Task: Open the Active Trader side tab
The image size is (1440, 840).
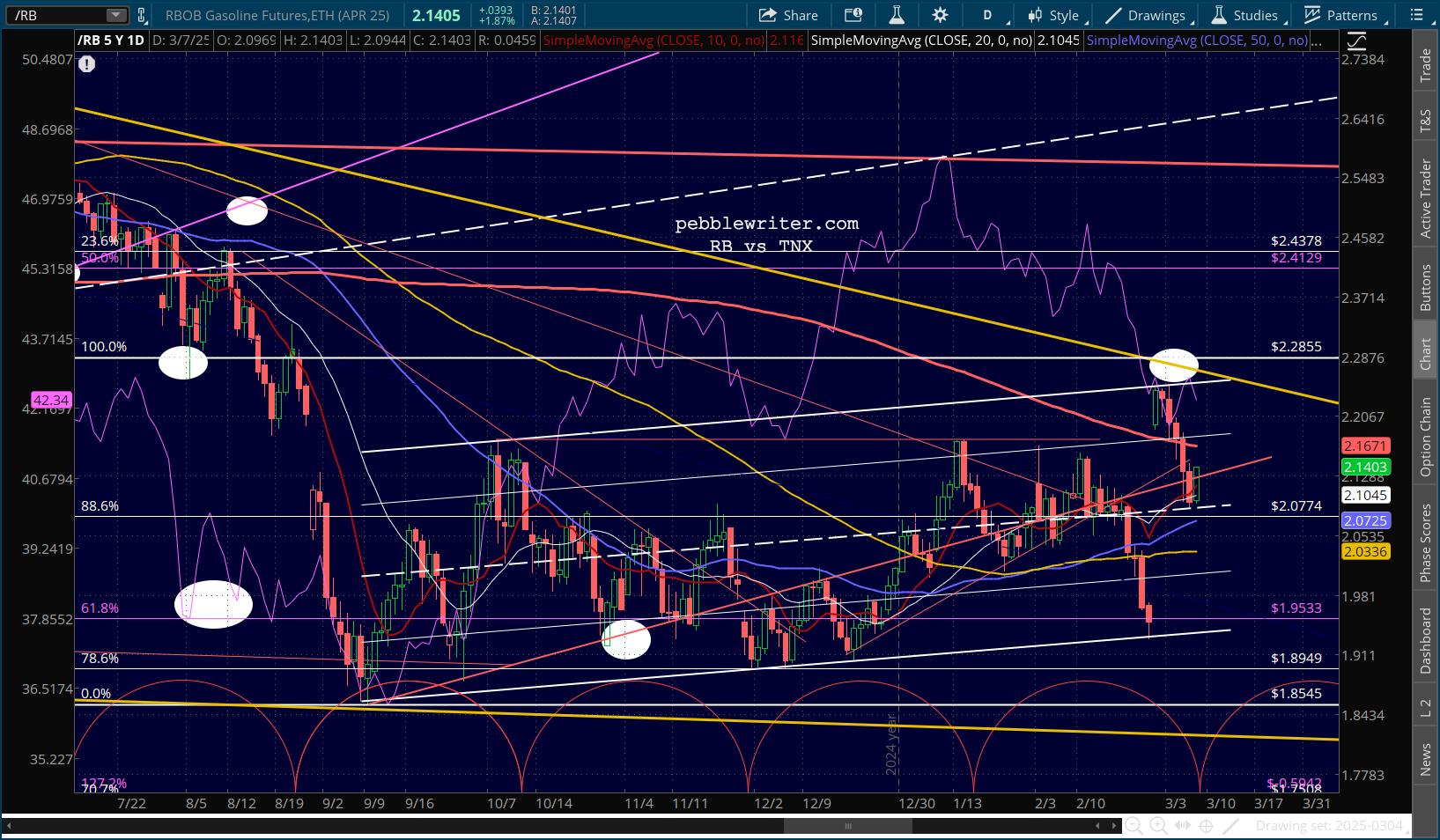Action: pos(1425,198)
